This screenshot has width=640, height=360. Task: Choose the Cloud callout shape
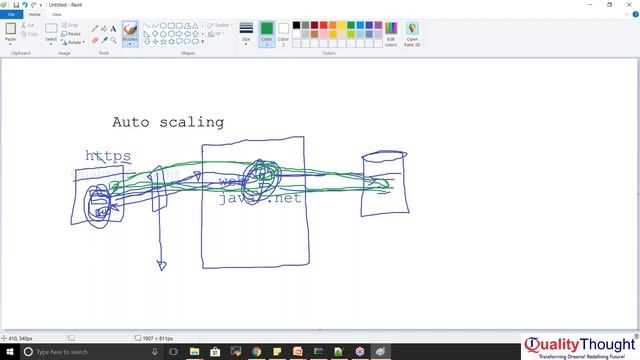click(195, 41)
